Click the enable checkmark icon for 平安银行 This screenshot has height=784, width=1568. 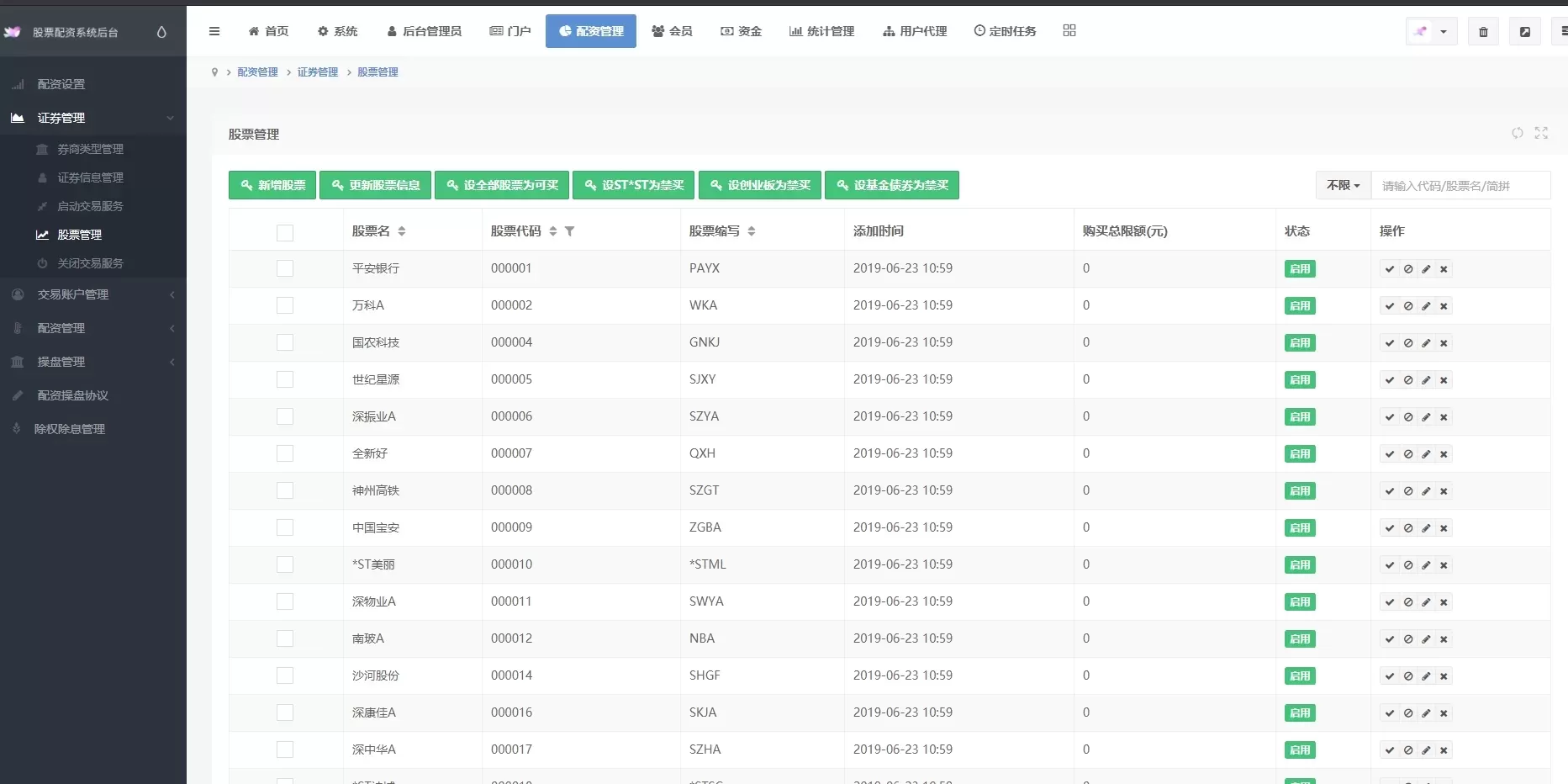click(1390, 269)
